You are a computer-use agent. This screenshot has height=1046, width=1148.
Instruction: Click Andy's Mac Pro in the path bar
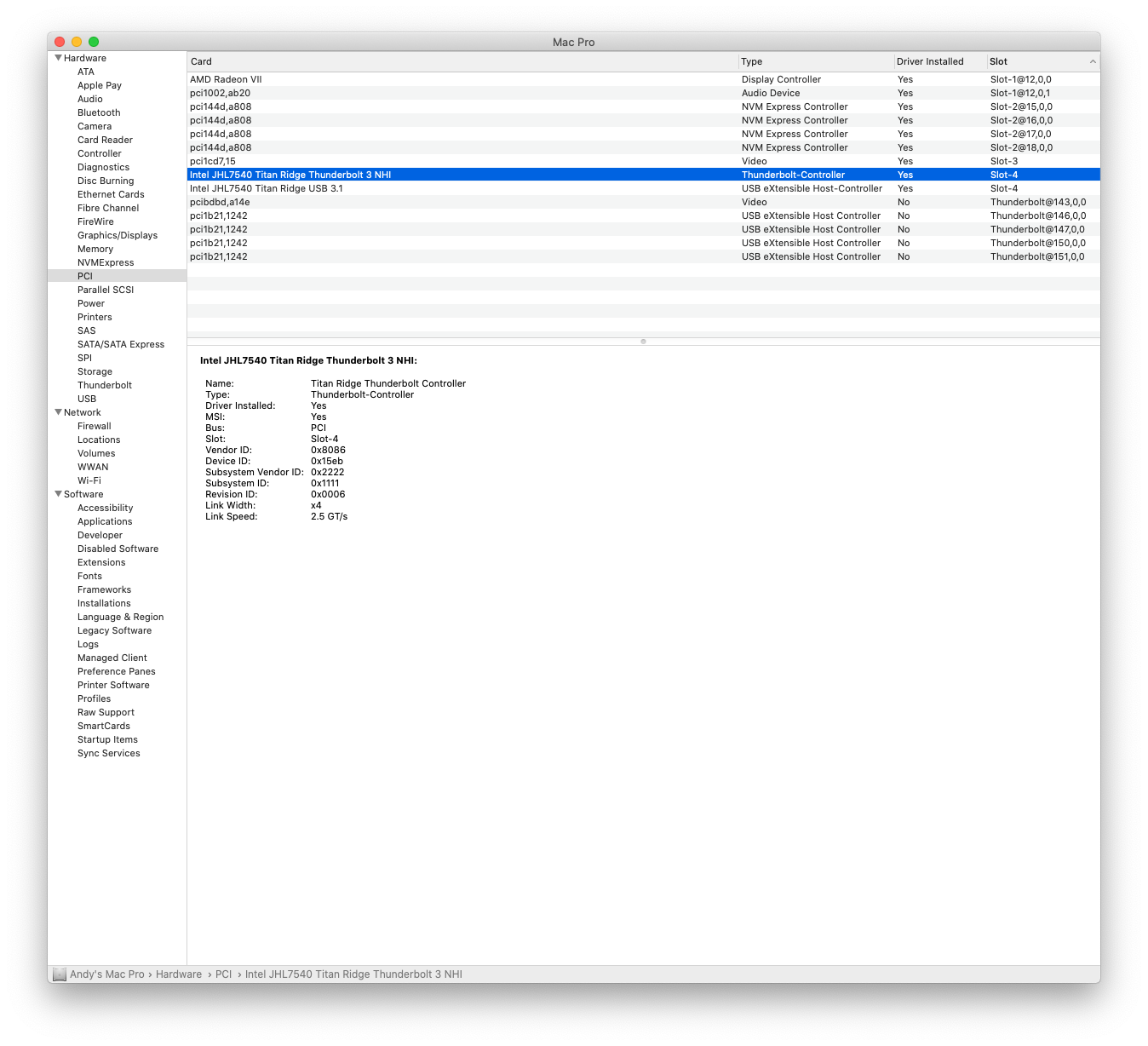click(x=107, y=974)
